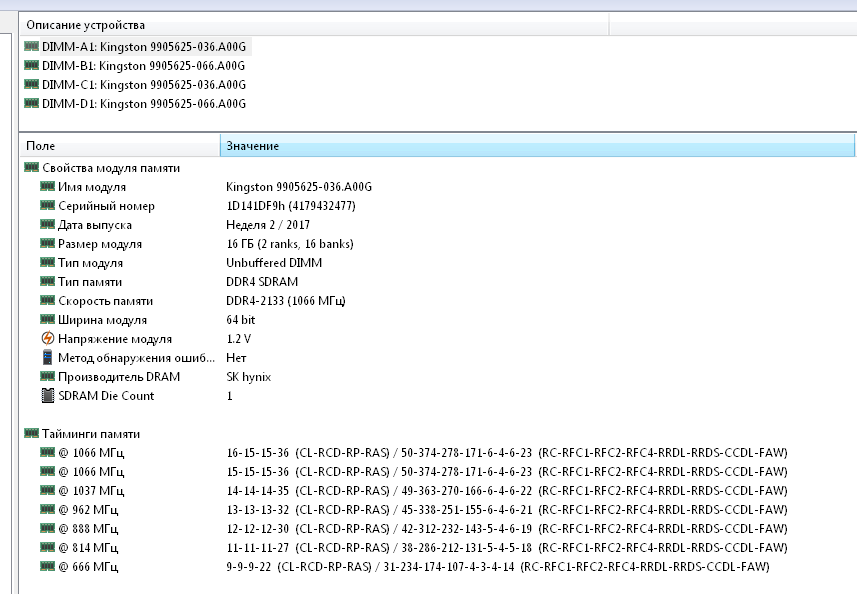Click value 'Неделя 2 / 2017'
857x594 pixels.
click(268, 225)
